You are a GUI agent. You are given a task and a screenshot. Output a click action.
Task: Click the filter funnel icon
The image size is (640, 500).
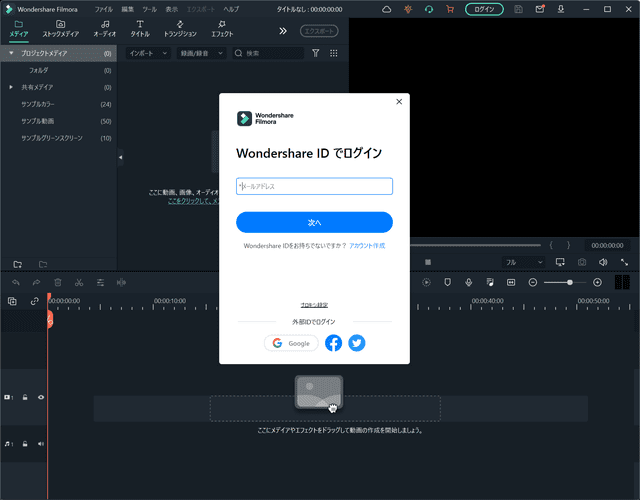(x=316, y=53)
